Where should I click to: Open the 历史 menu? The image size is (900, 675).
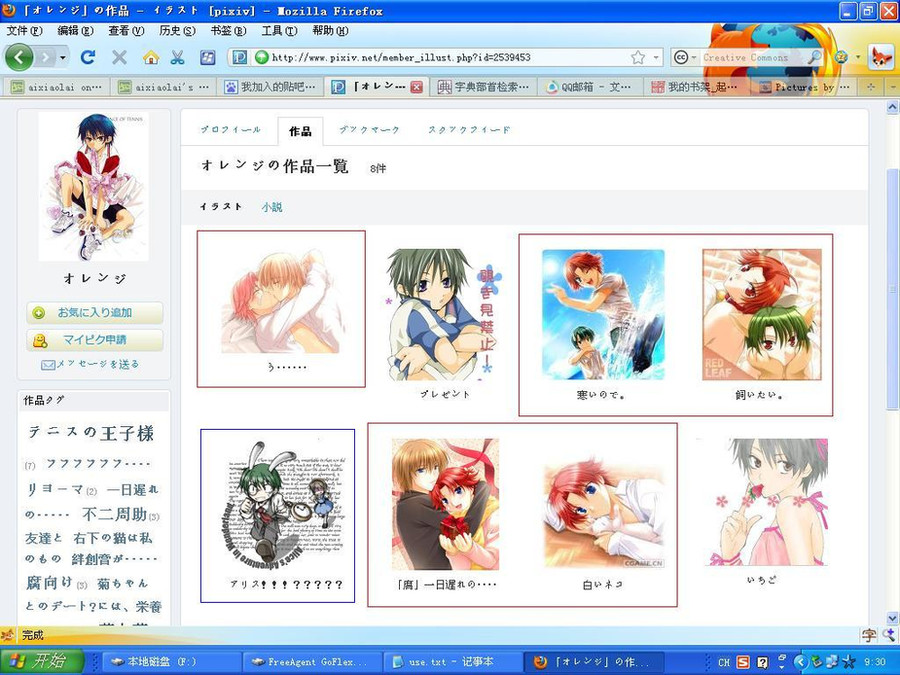[177, 31]
